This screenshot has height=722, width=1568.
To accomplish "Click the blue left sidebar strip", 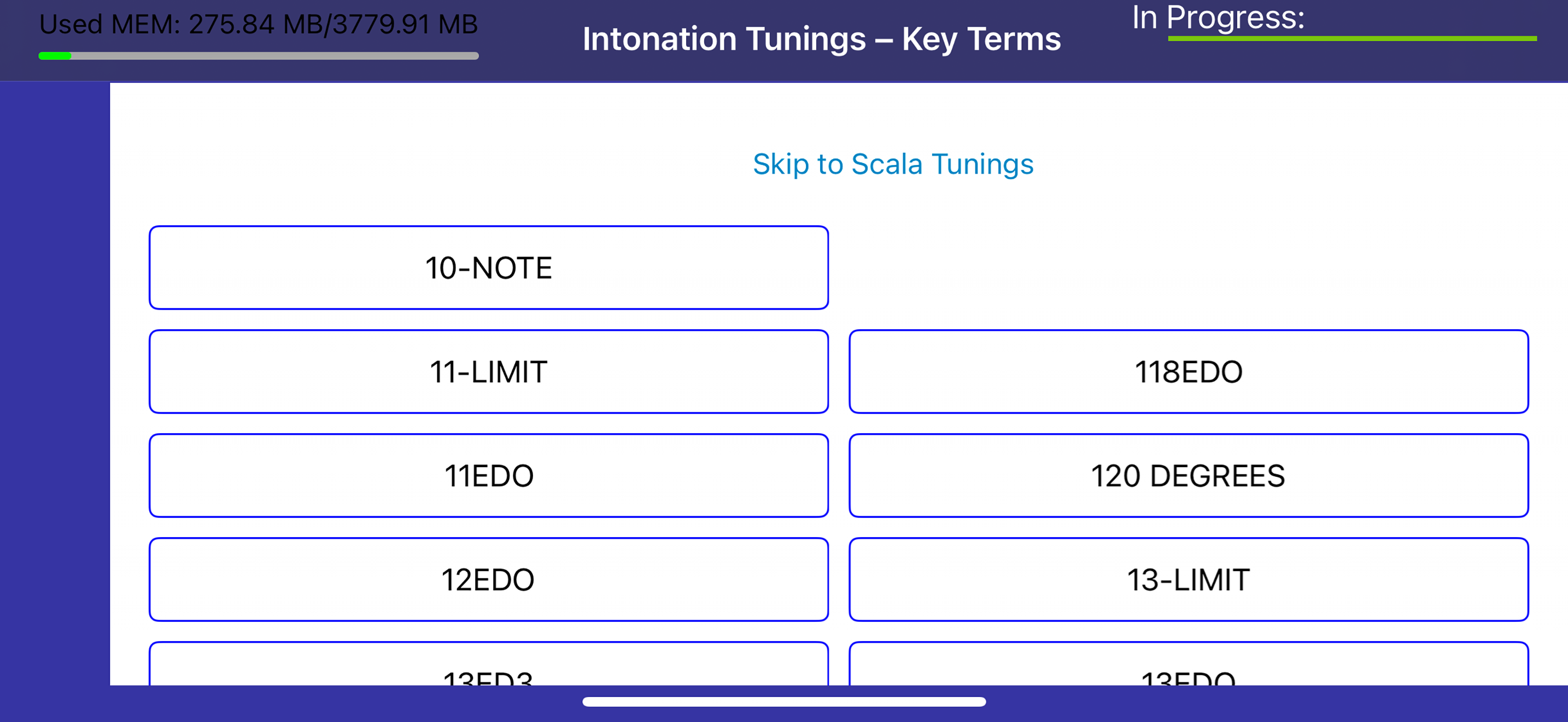I will tap(55, 383).
